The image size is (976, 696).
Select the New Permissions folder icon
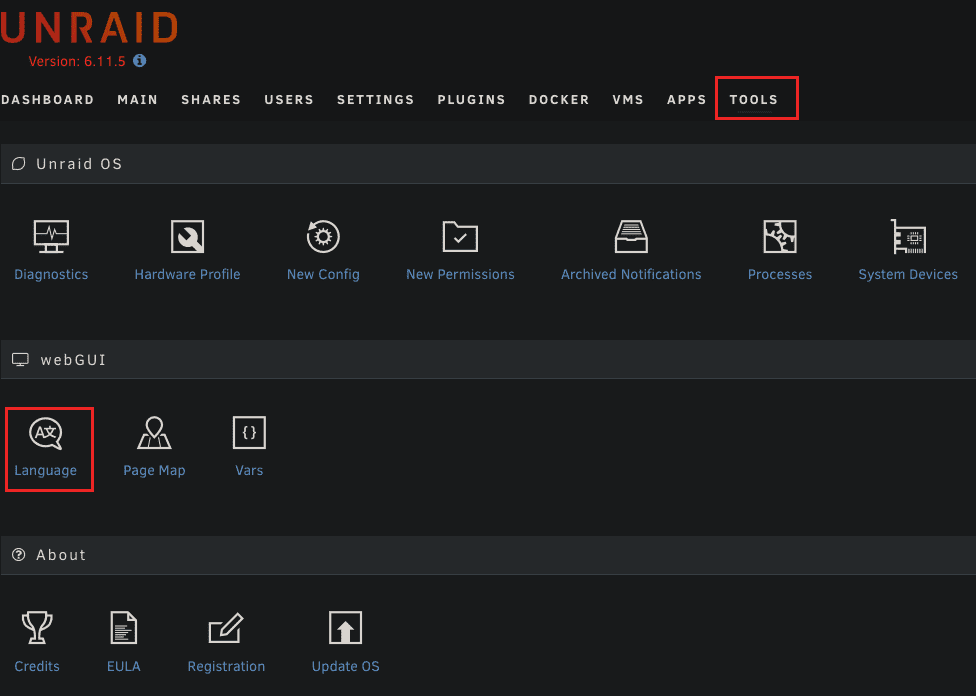tap(460, 237)
